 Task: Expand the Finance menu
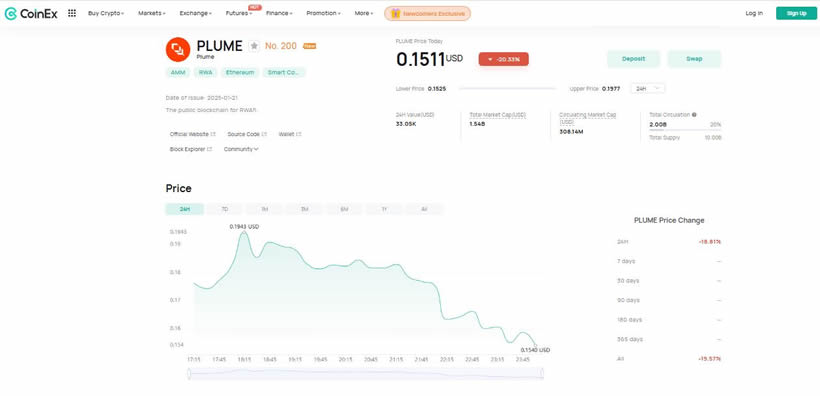(279, 14)
